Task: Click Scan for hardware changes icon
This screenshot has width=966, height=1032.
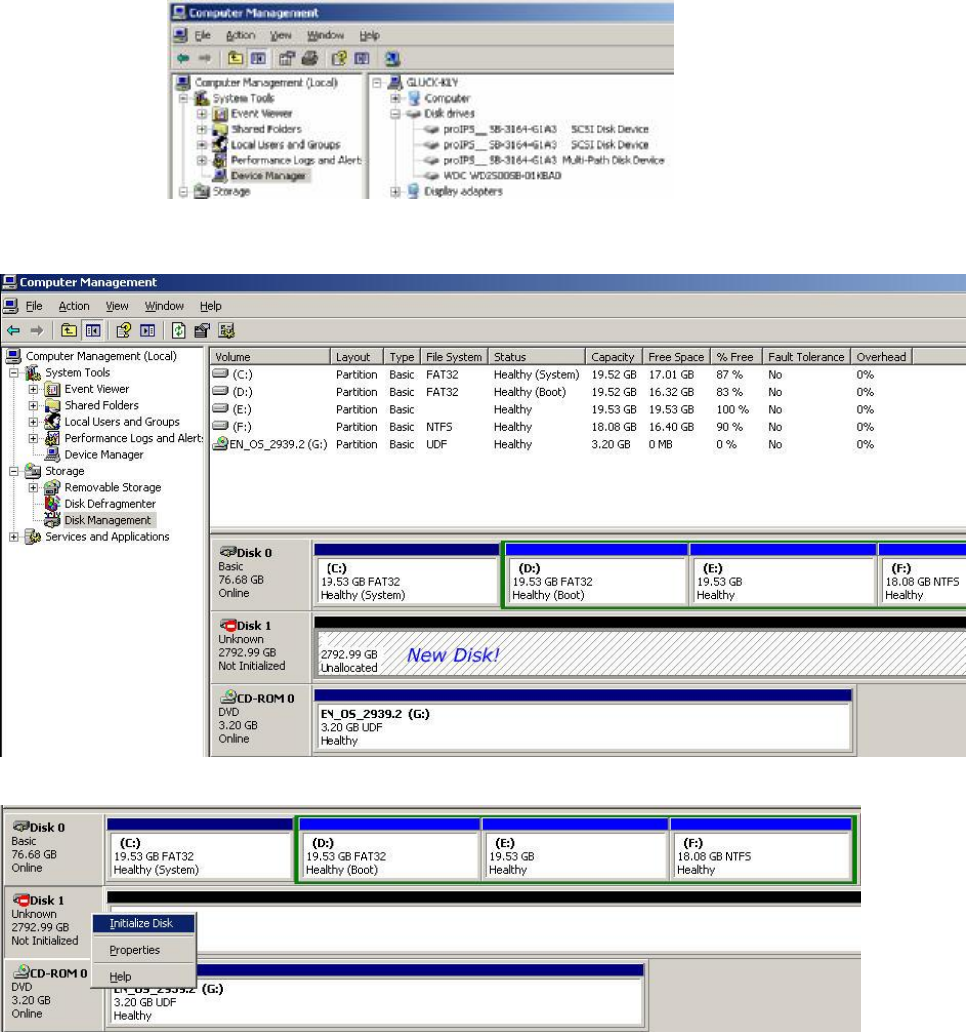Action: tap(392, 59)
